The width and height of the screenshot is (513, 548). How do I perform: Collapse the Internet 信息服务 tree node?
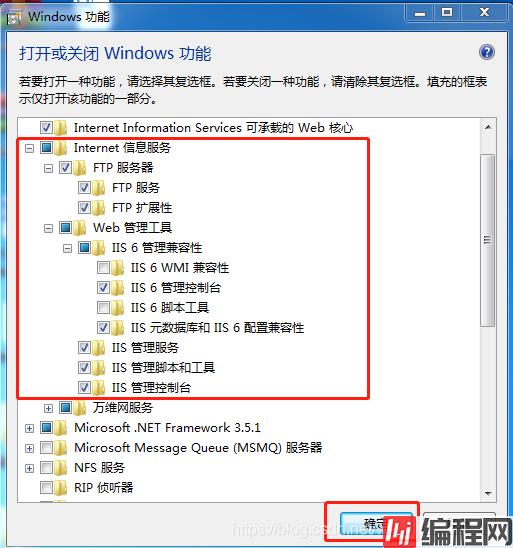click(x=30, y=149)
